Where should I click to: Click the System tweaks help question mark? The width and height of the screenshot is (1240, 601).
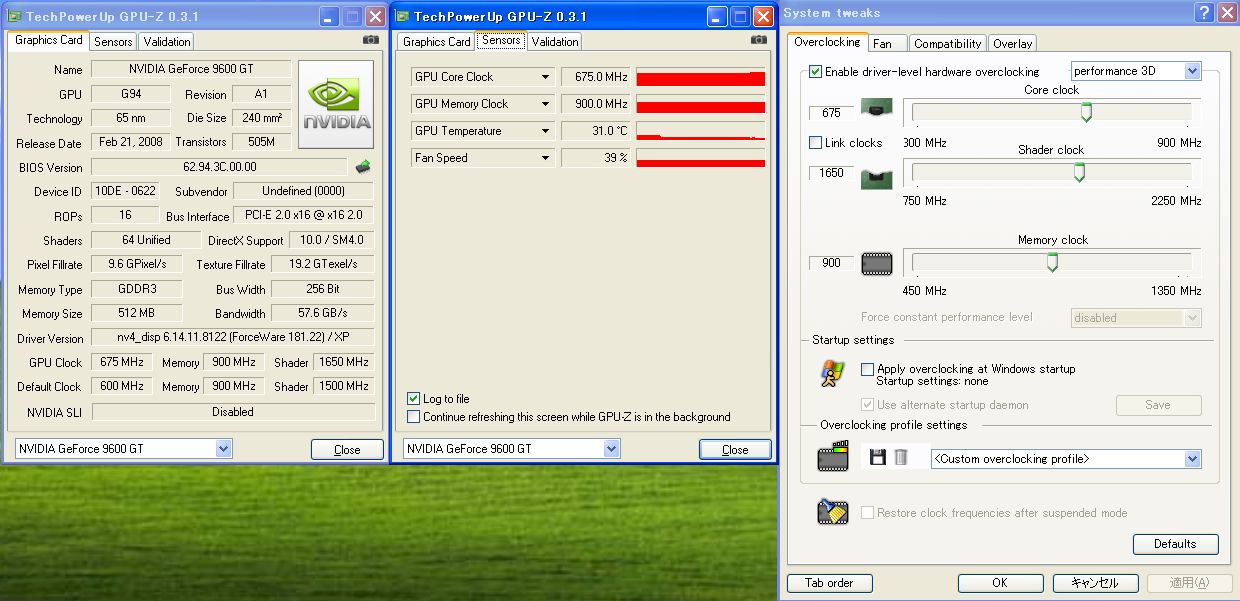pos(1205,13)
